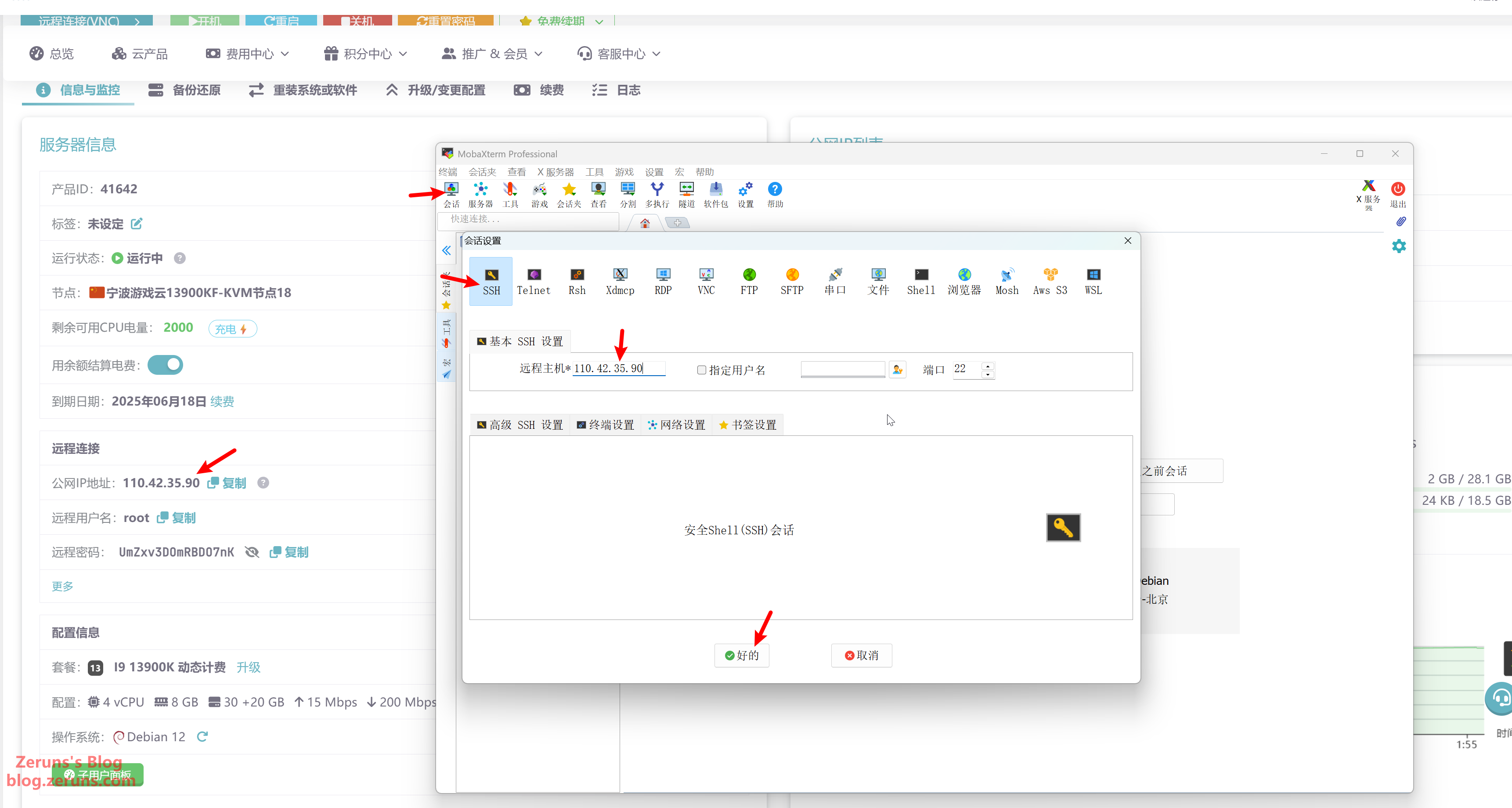Click the remote host input field
The height and width of the screenshot is (808, 1512).
point(619,369)
